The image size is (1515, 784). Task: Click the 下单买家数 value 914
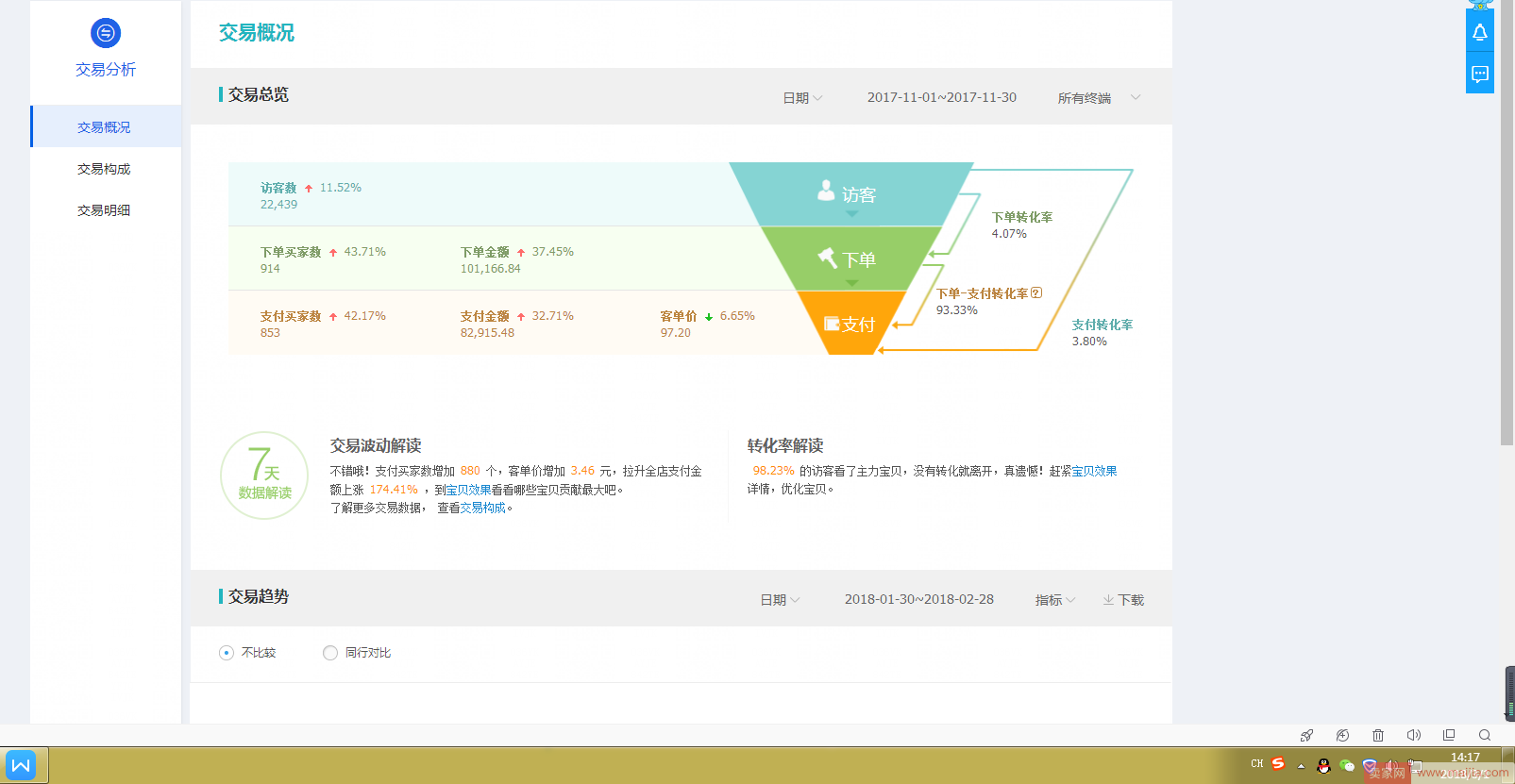point(270,269)
